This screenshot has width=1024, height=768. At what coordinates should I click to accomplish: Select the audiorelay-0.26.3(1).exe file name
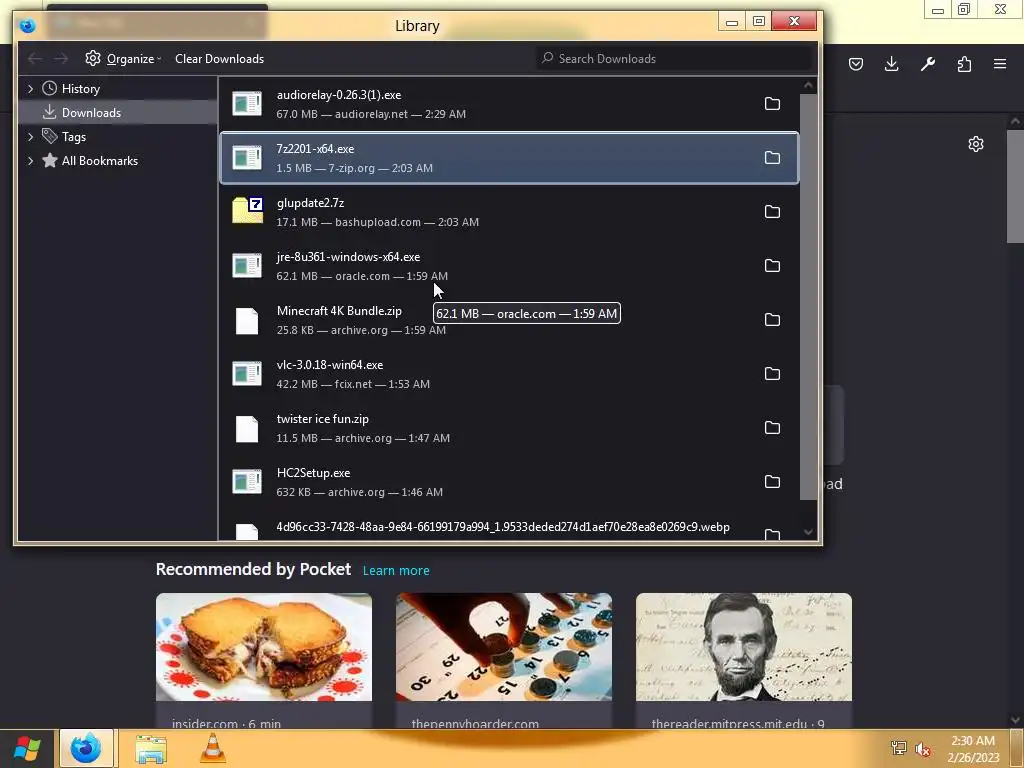pos(339,95)
